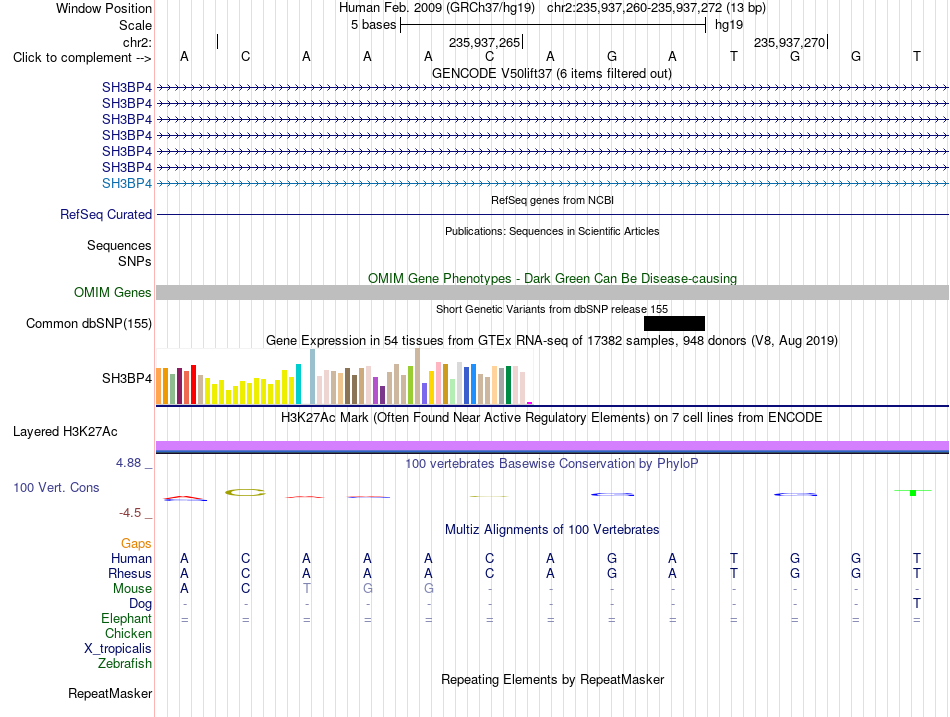
Task: Click the 235,937,265 ruler position
Action: coord(485,42)
